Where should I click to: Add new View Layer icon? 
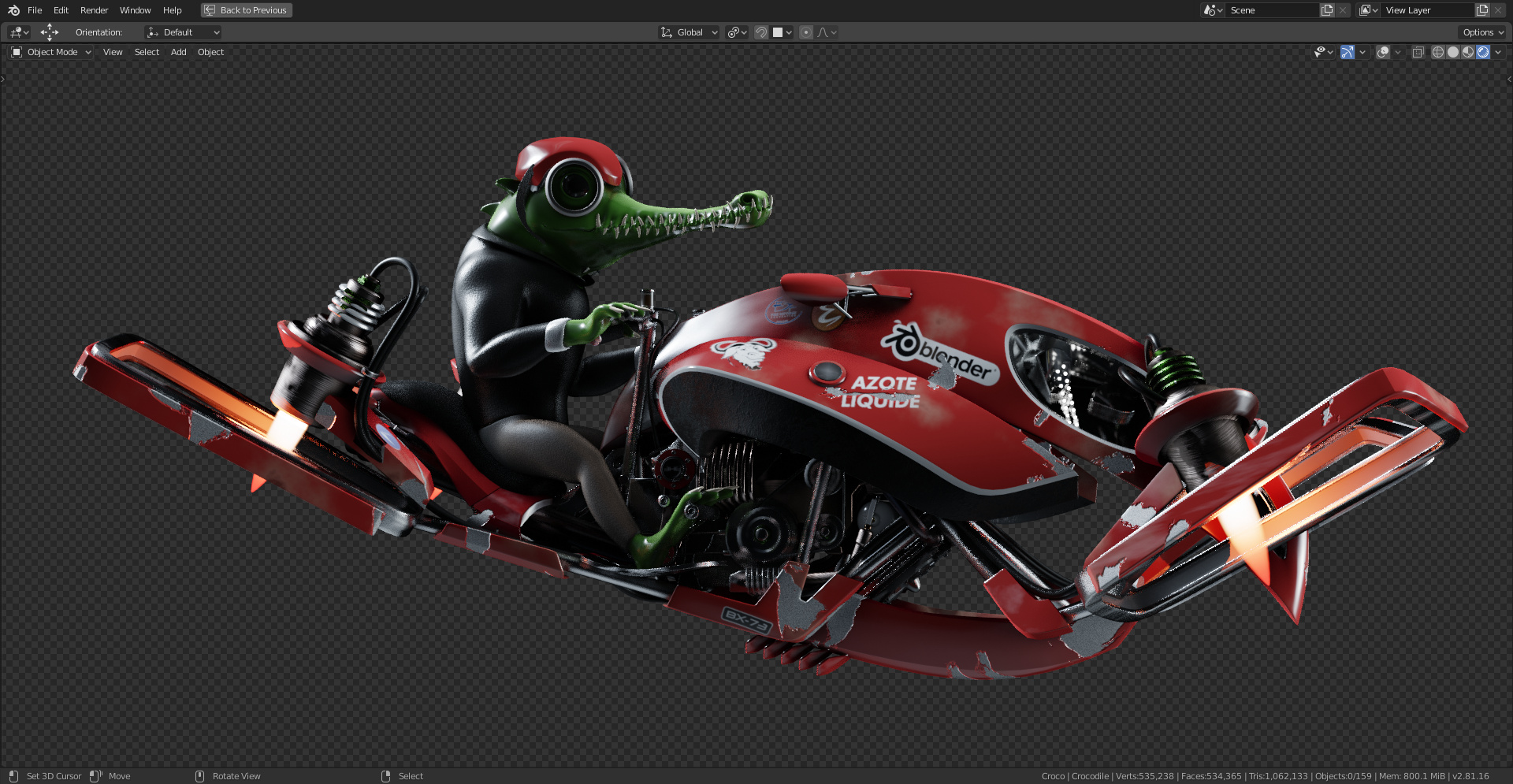(1482, 10)
